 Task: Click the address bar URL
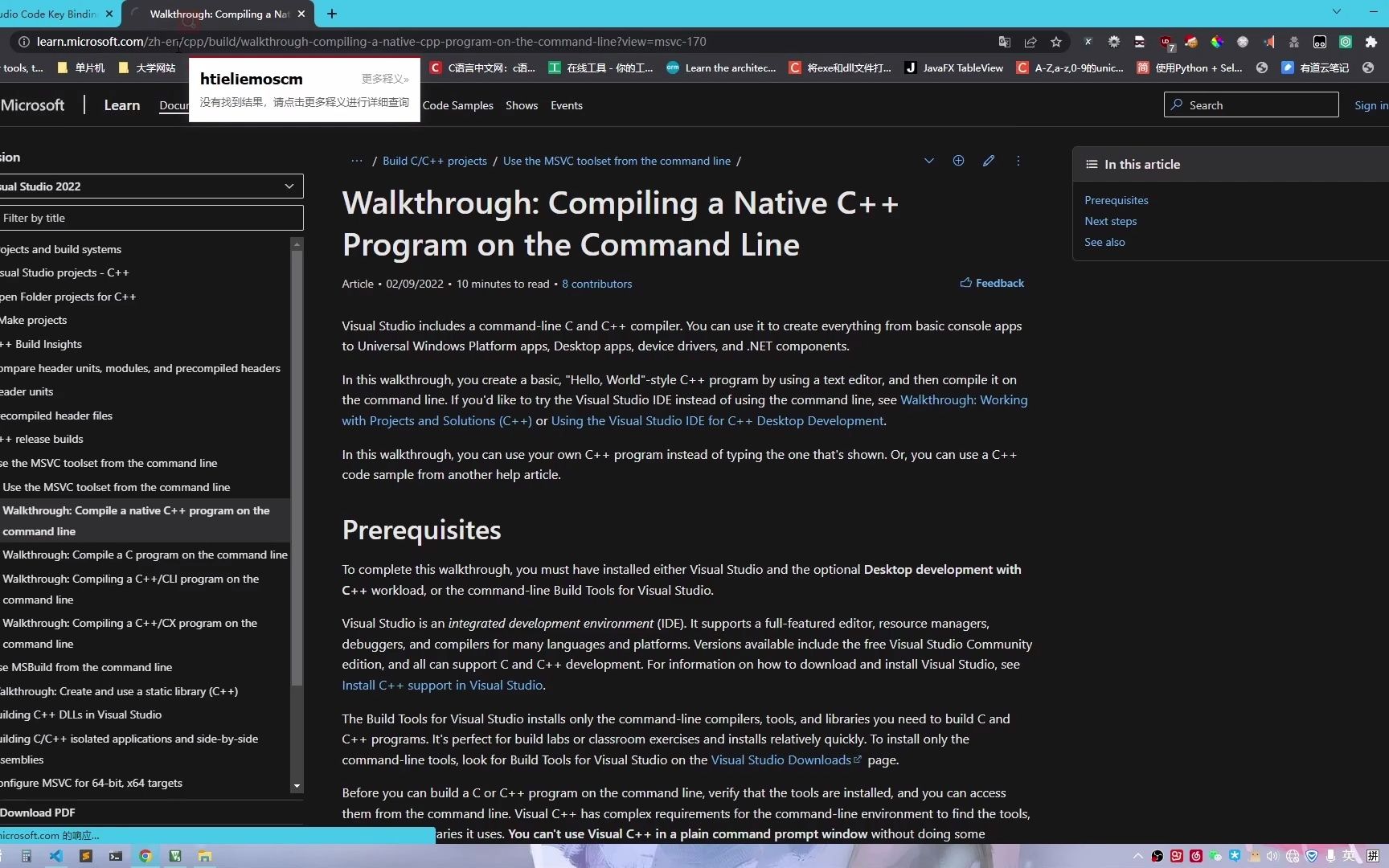tap(371, 42)
